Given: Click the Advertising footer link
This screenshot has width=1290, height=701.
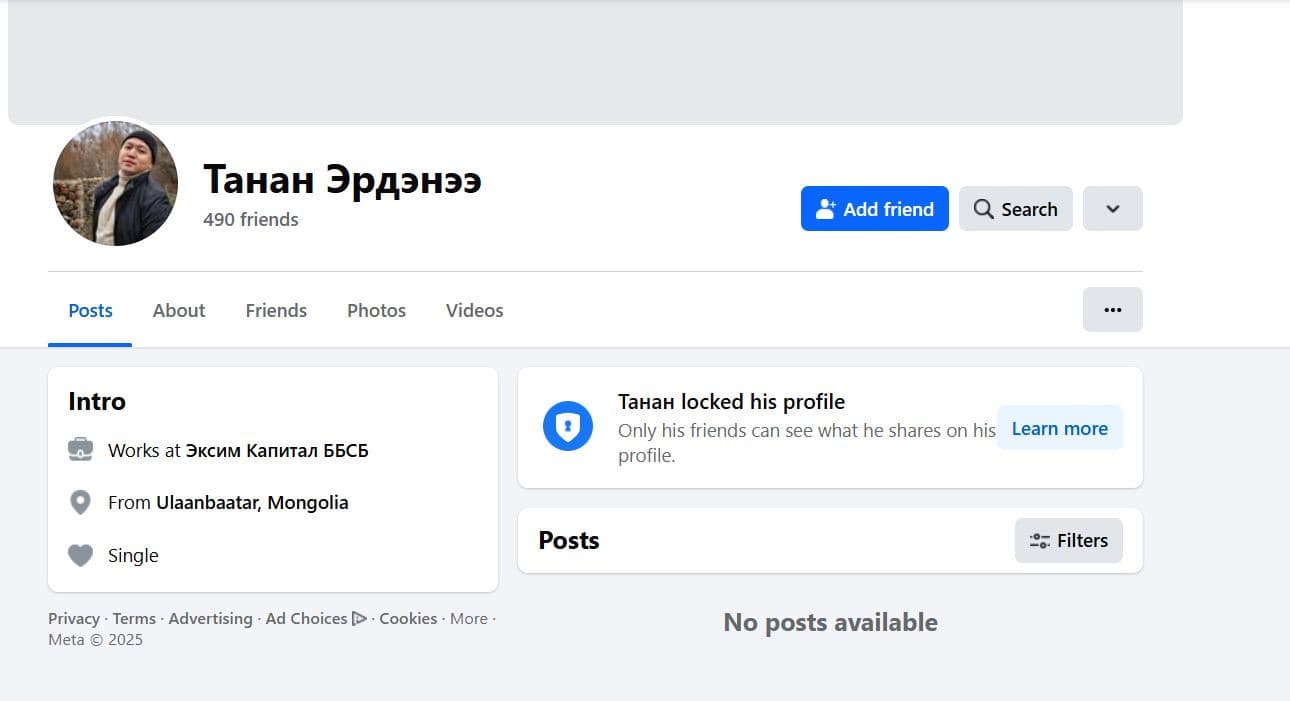Looking at the screenshot, I should (x=210, y=618).
